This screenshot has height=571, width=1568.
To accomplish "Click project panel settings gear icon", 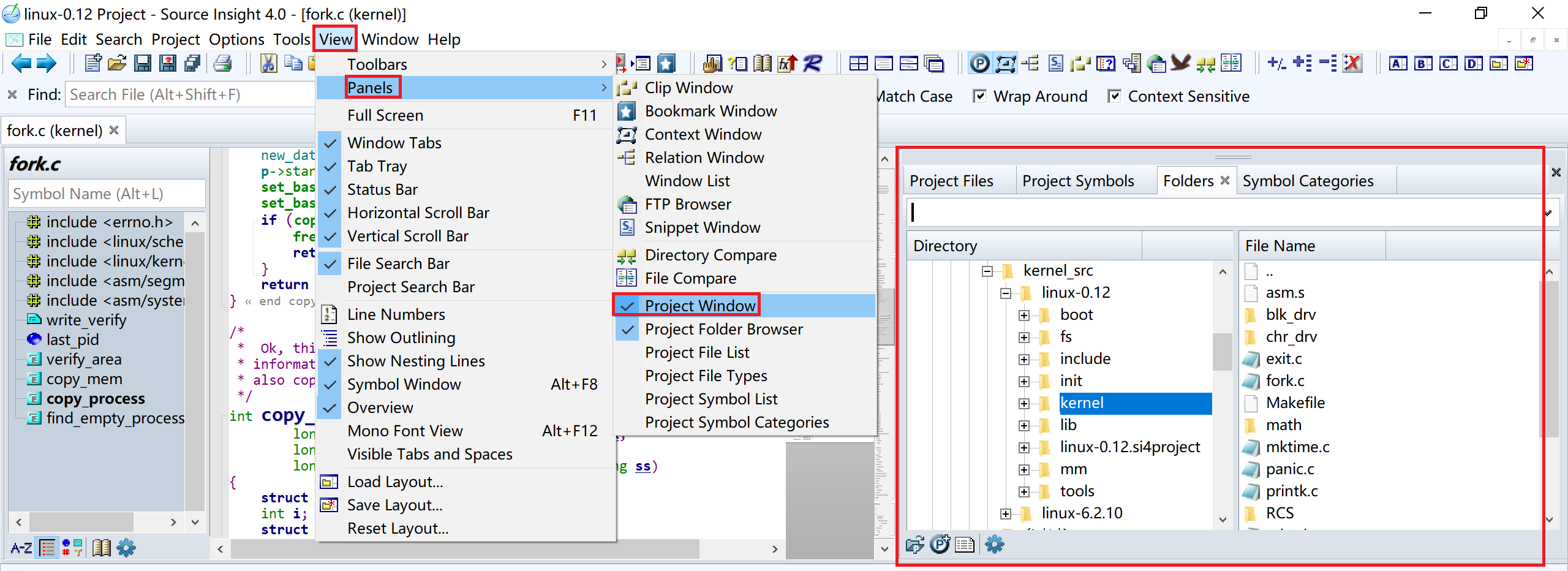I will [994, 544].
